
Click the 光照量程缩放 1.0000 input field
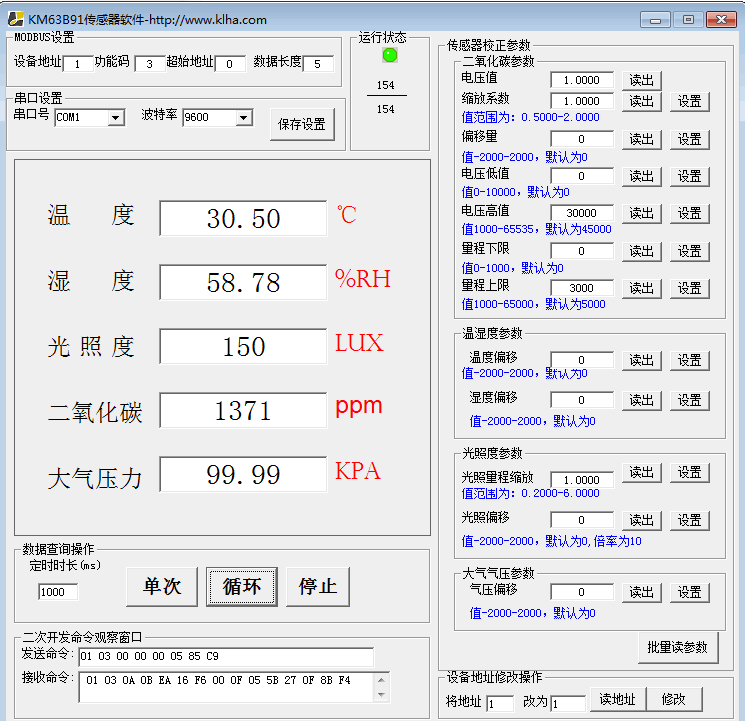(x=582, y=480)
